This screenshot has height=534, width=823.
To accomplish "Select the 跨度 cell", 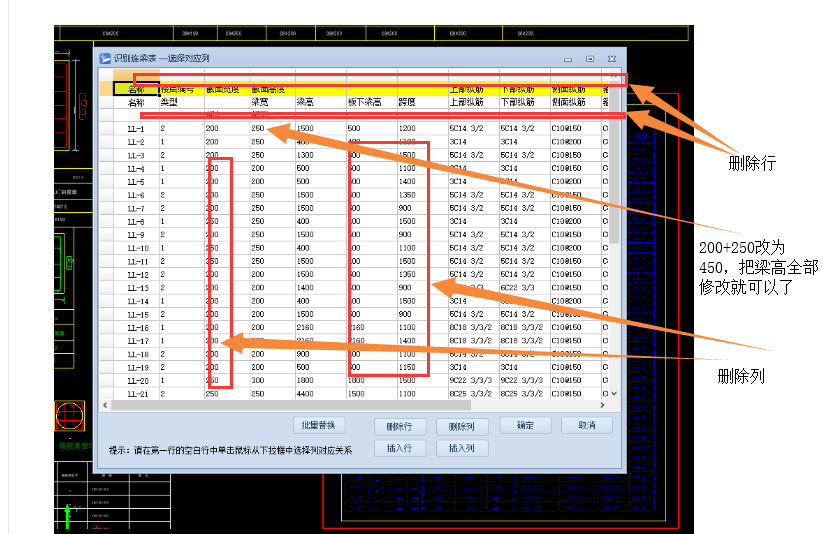I will (x=423, y=102).
